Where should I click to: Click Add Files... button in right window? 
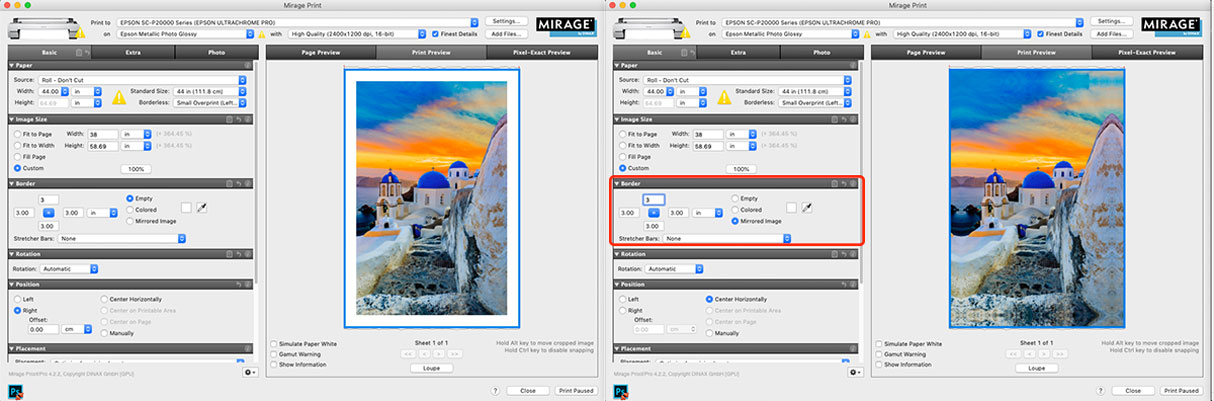[1111, 33]
